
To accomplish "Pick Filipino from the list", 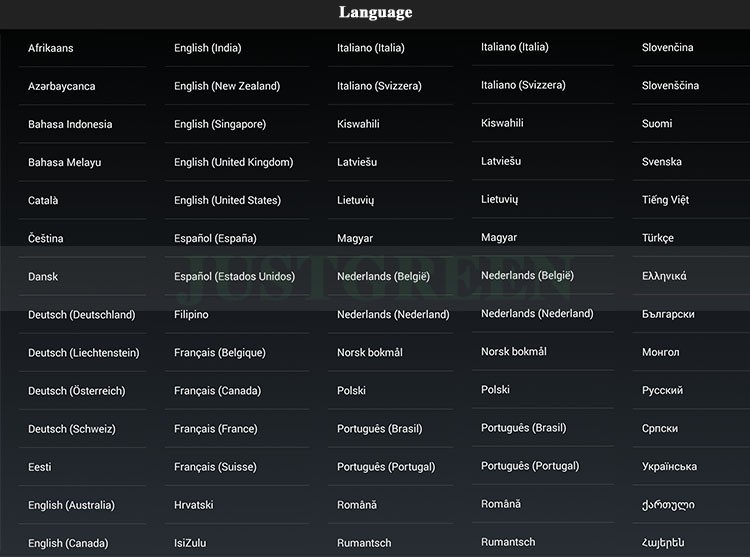I will pyautogui.click(x=191, y=314).
